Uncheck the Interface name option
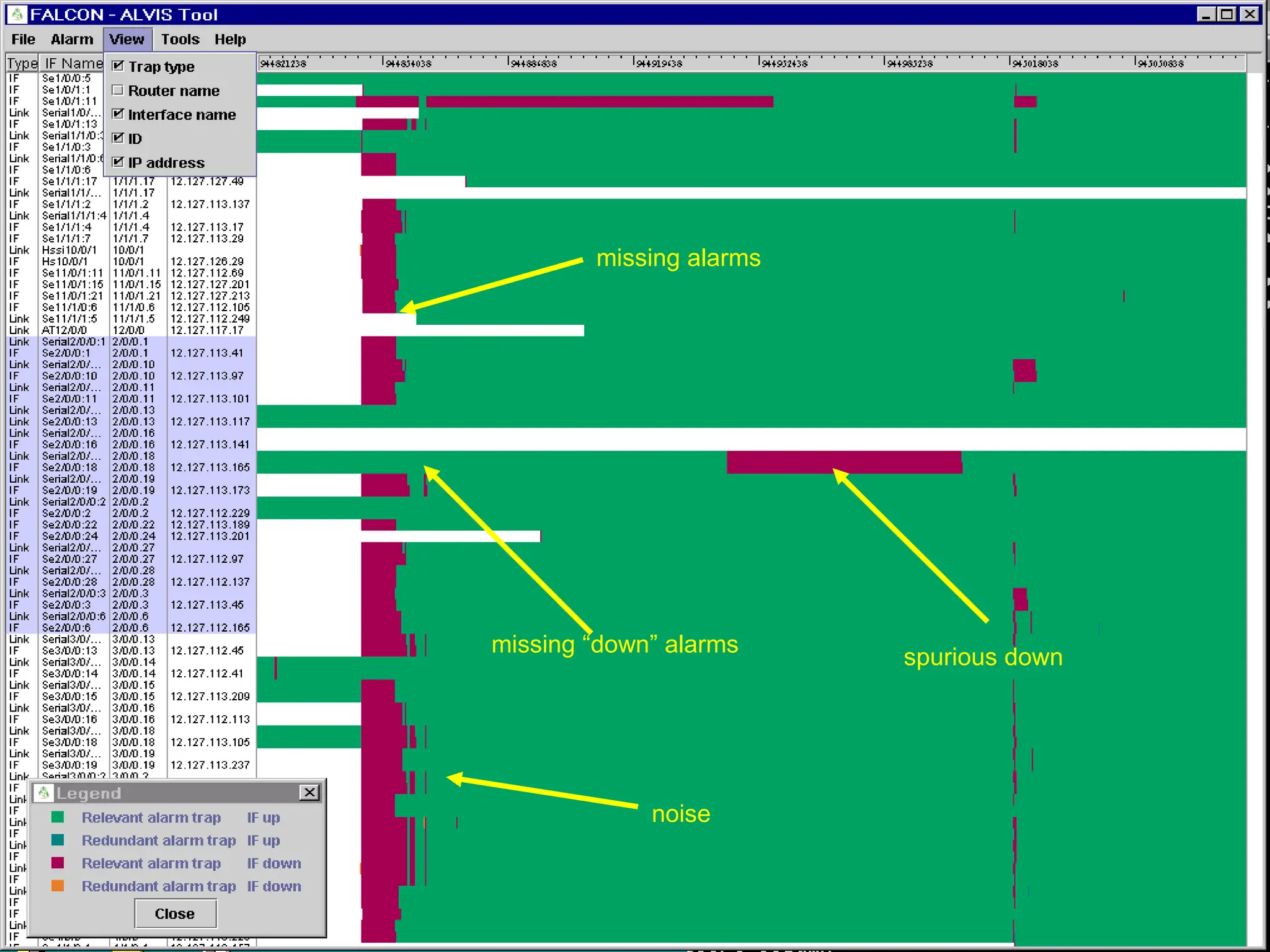 (118, 114)
